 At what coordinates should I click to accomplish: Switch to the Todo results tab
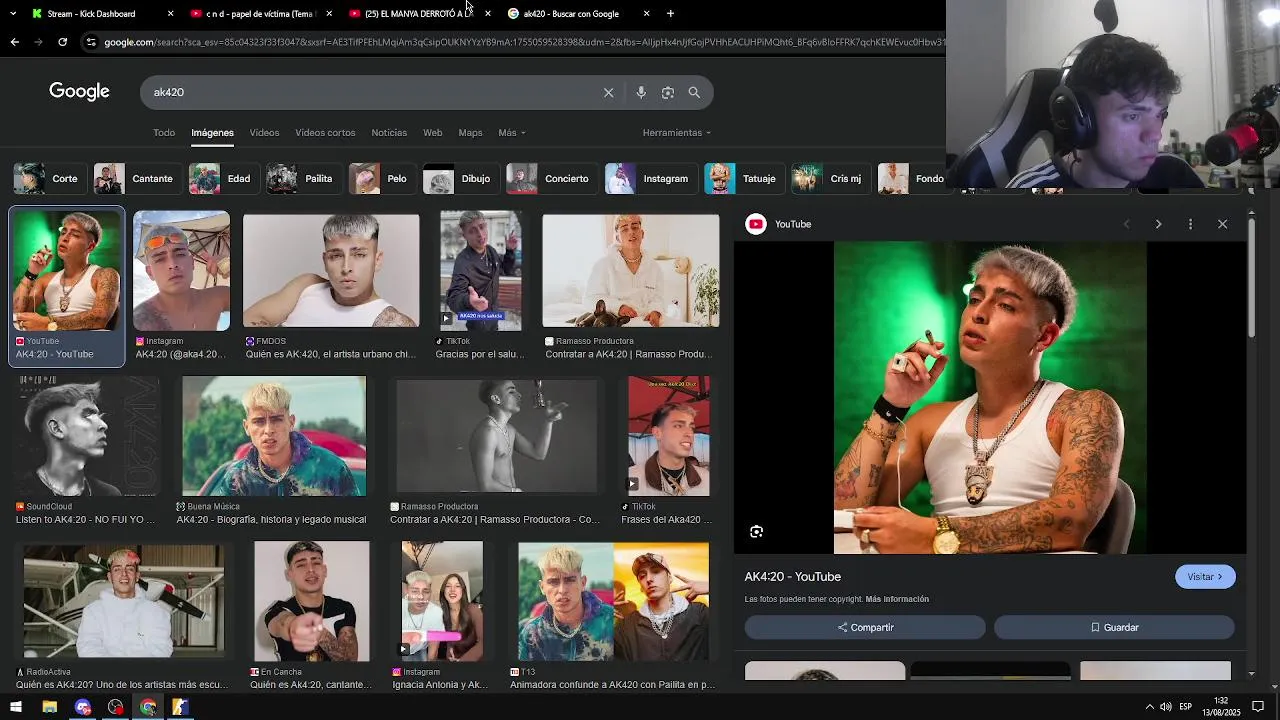pos(164,133)
